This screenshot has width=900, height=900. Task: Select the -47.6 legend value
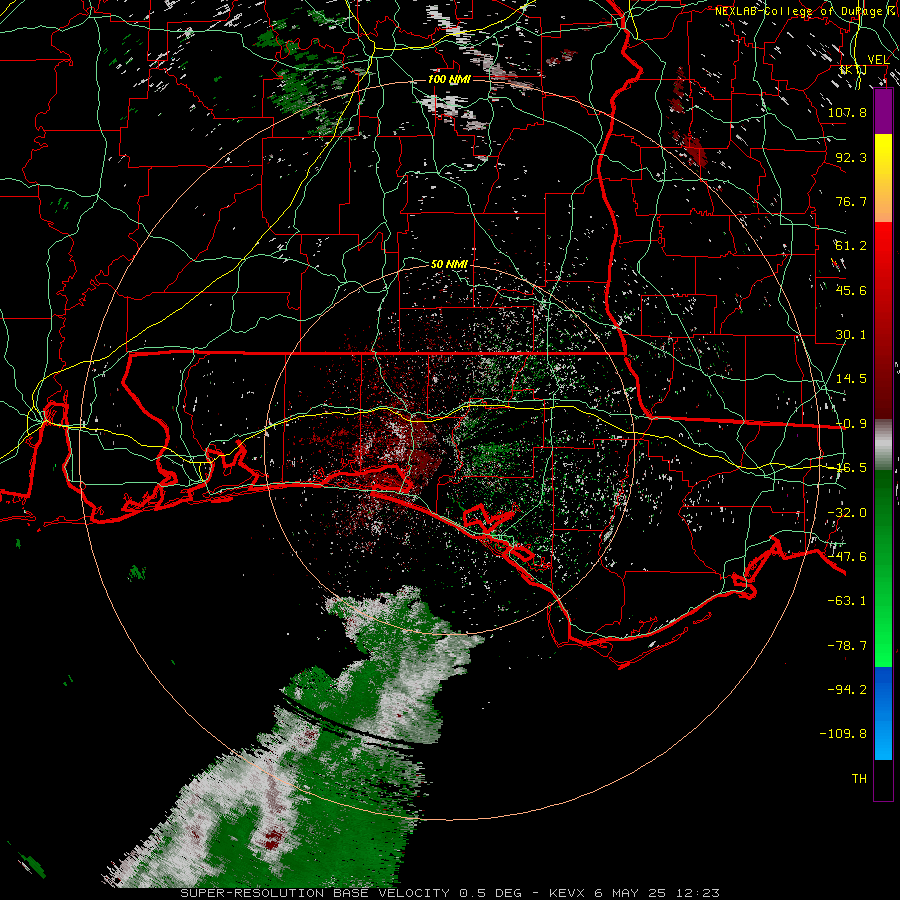coord(847,557)
